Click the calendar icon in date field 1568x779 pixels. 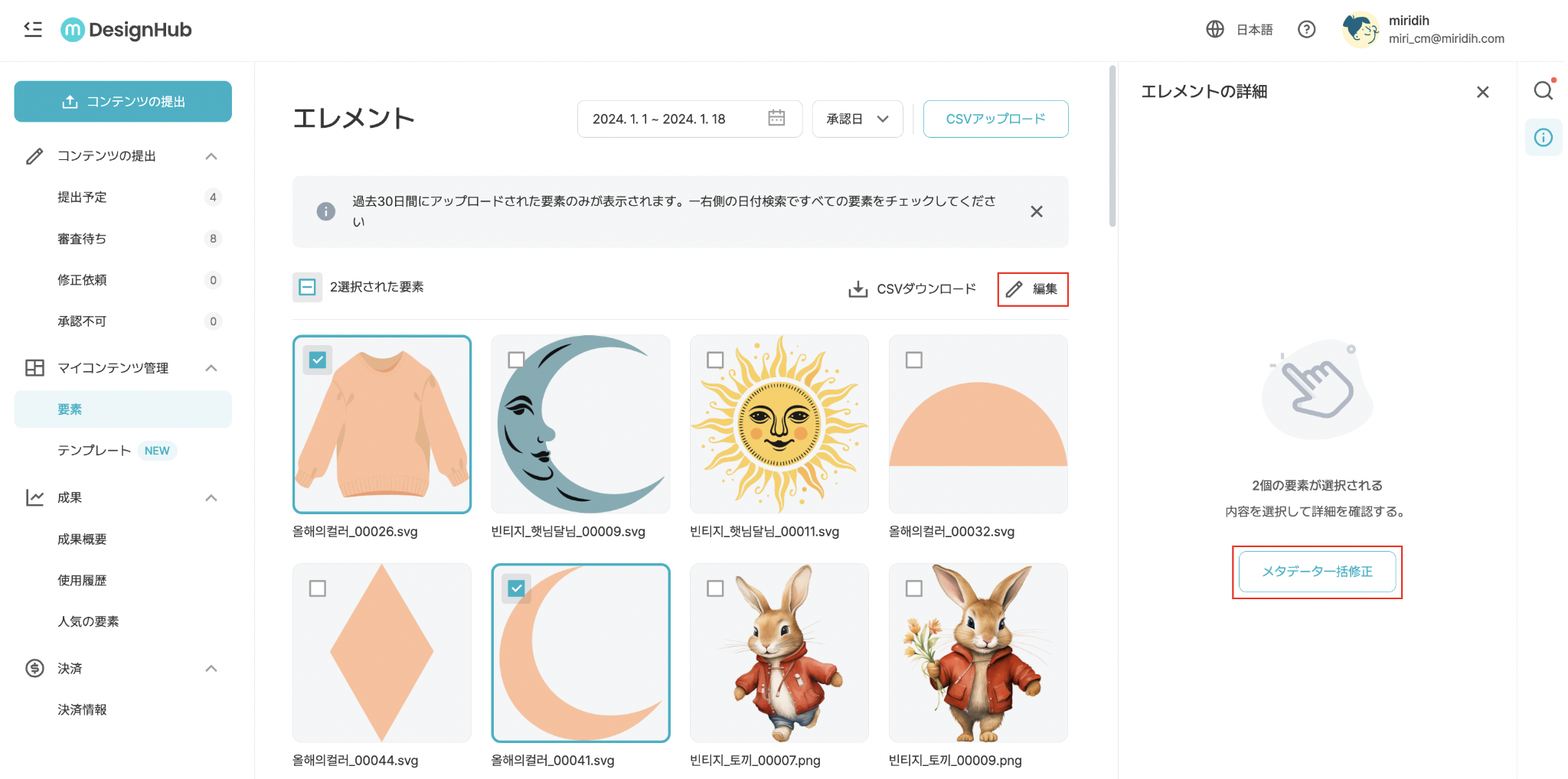pos(776,118)
